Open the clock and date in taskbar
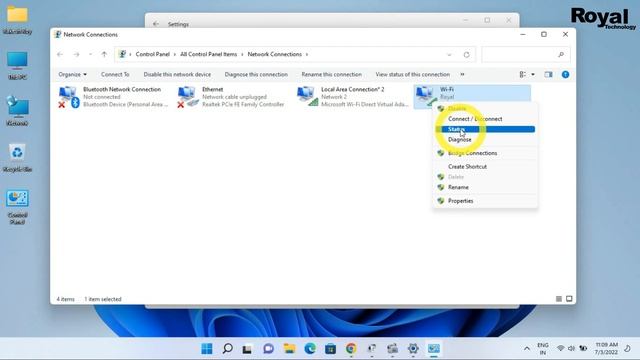 [606, 348]
